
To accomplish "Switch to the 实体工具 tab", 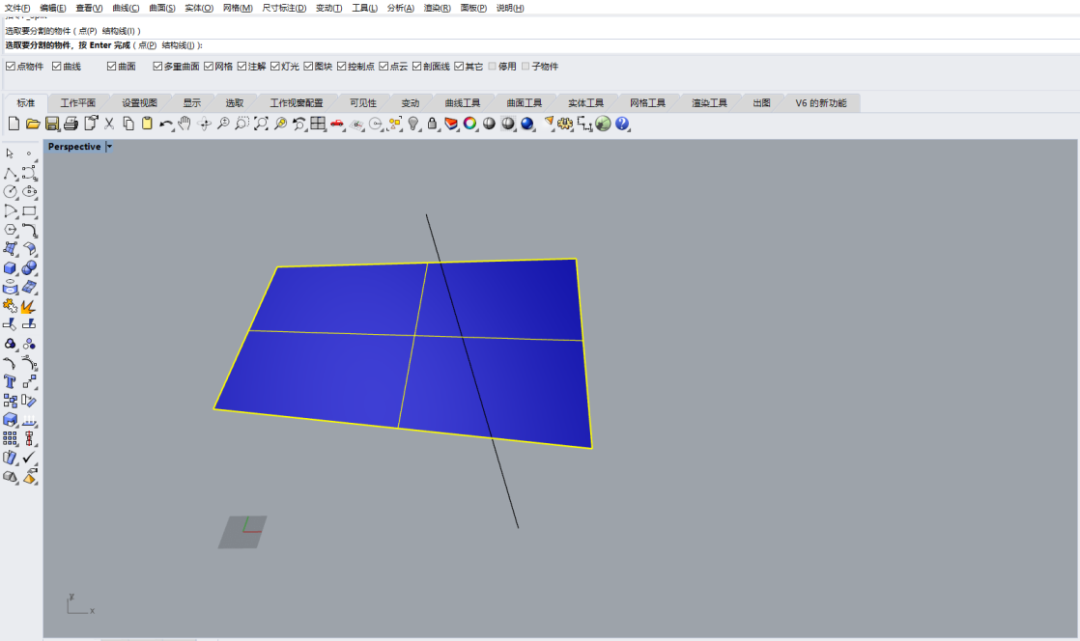I will click(x=586, y=103).
